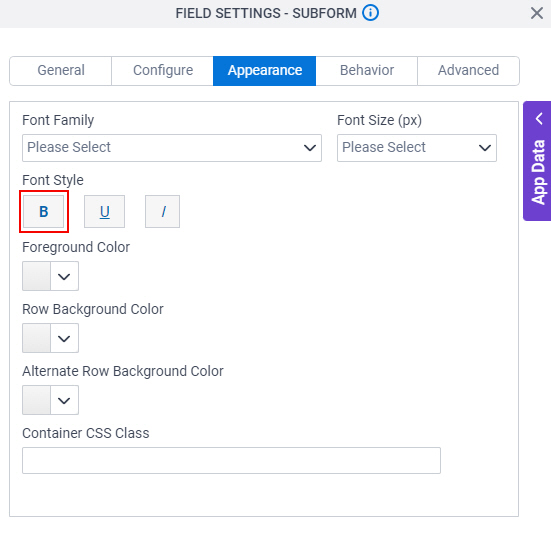Open the Advanced tab

pos(468,71)
